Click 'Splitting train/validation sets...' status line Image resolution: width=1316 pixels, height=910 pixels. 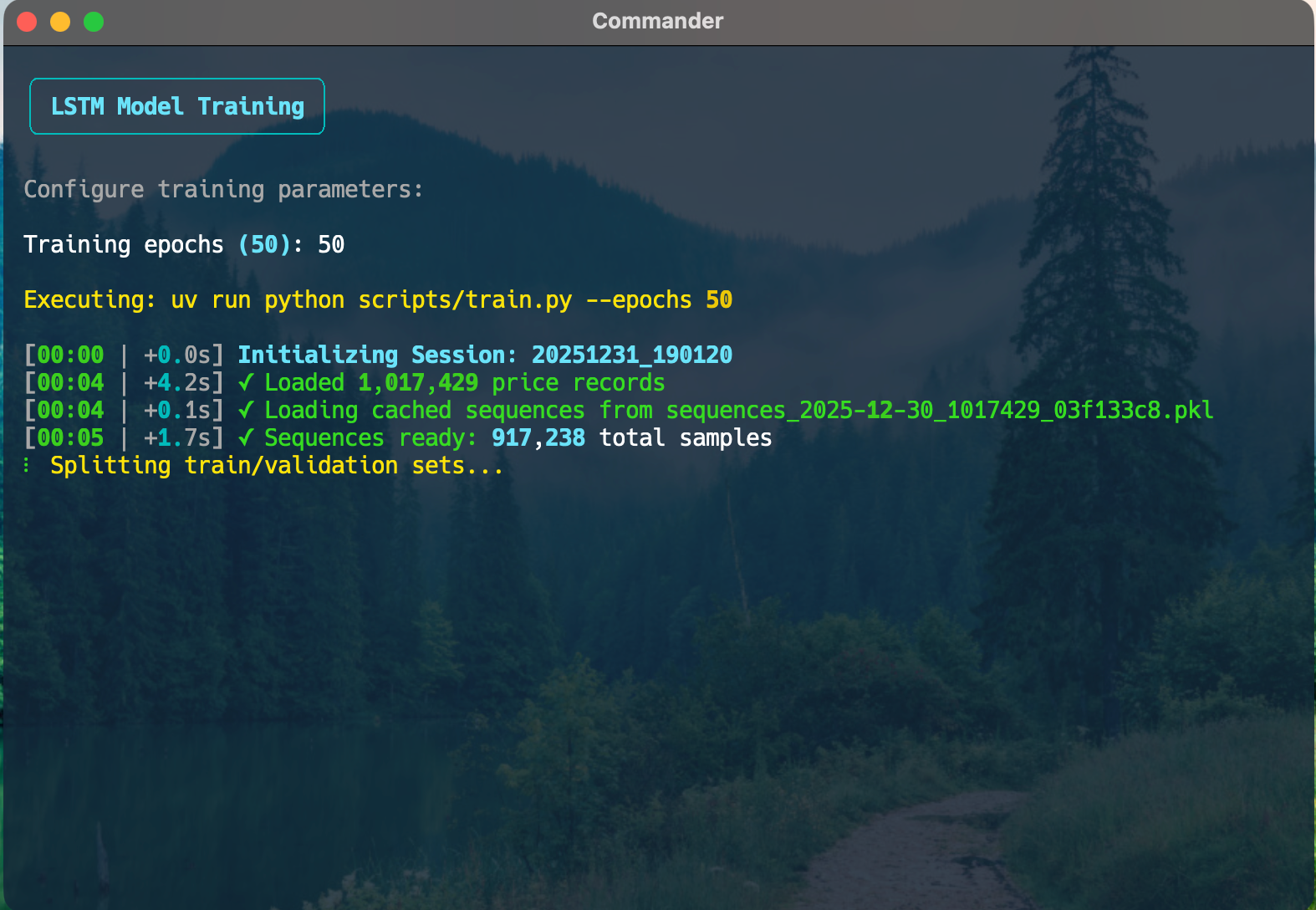(x=277, y=465)
